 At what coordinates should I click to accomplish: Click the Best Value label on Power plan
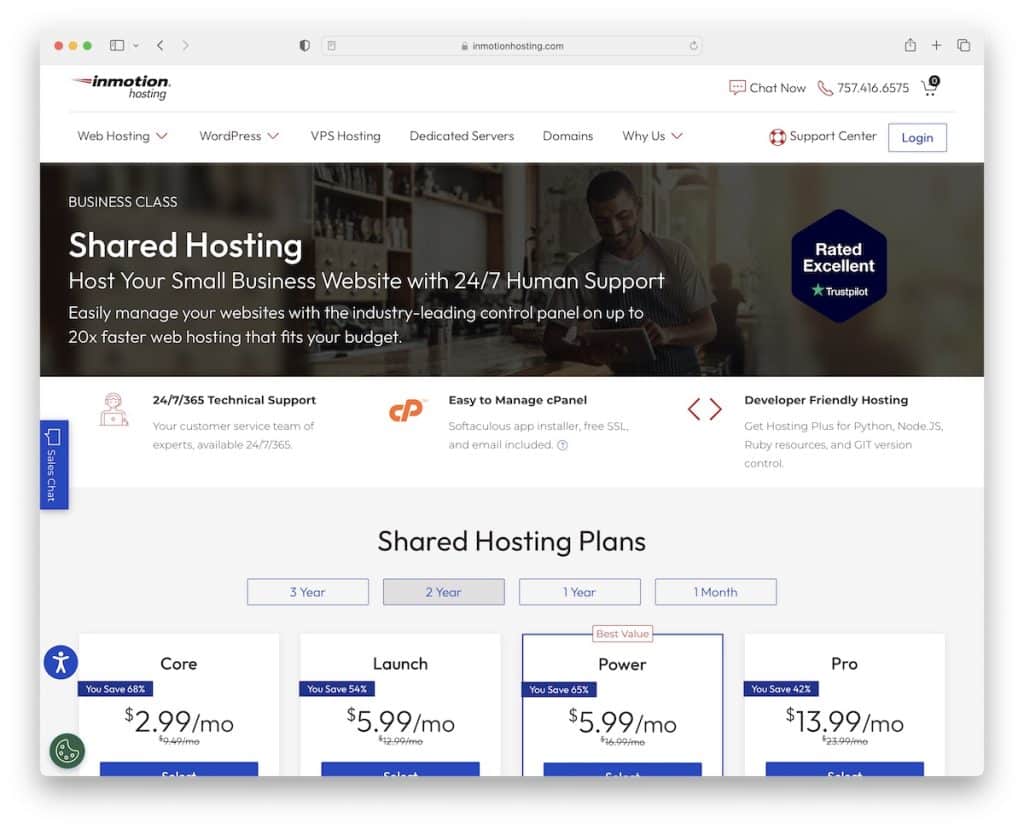point(622,634)
